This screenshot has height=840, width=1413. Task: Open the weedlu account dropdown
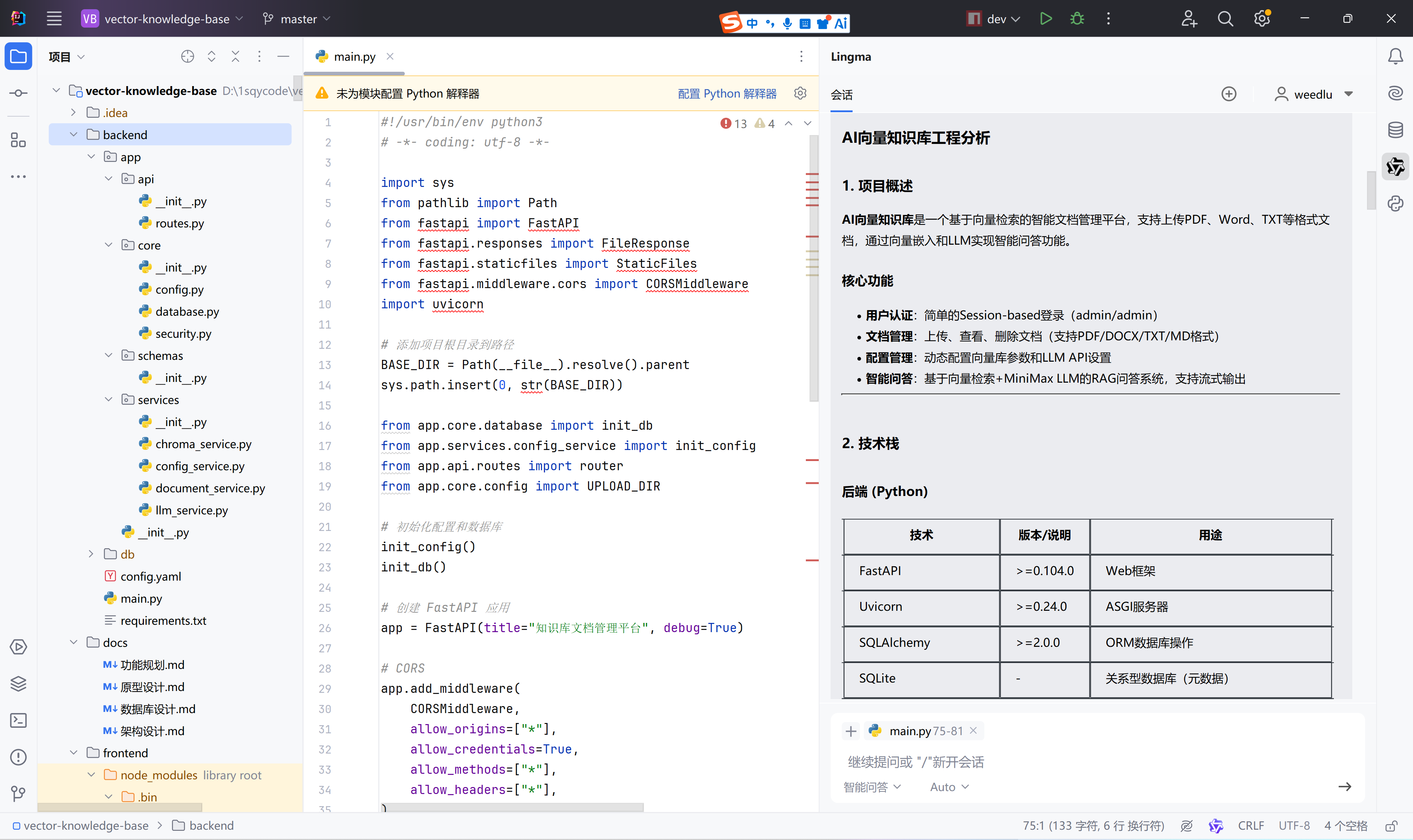click(1313, 94)
